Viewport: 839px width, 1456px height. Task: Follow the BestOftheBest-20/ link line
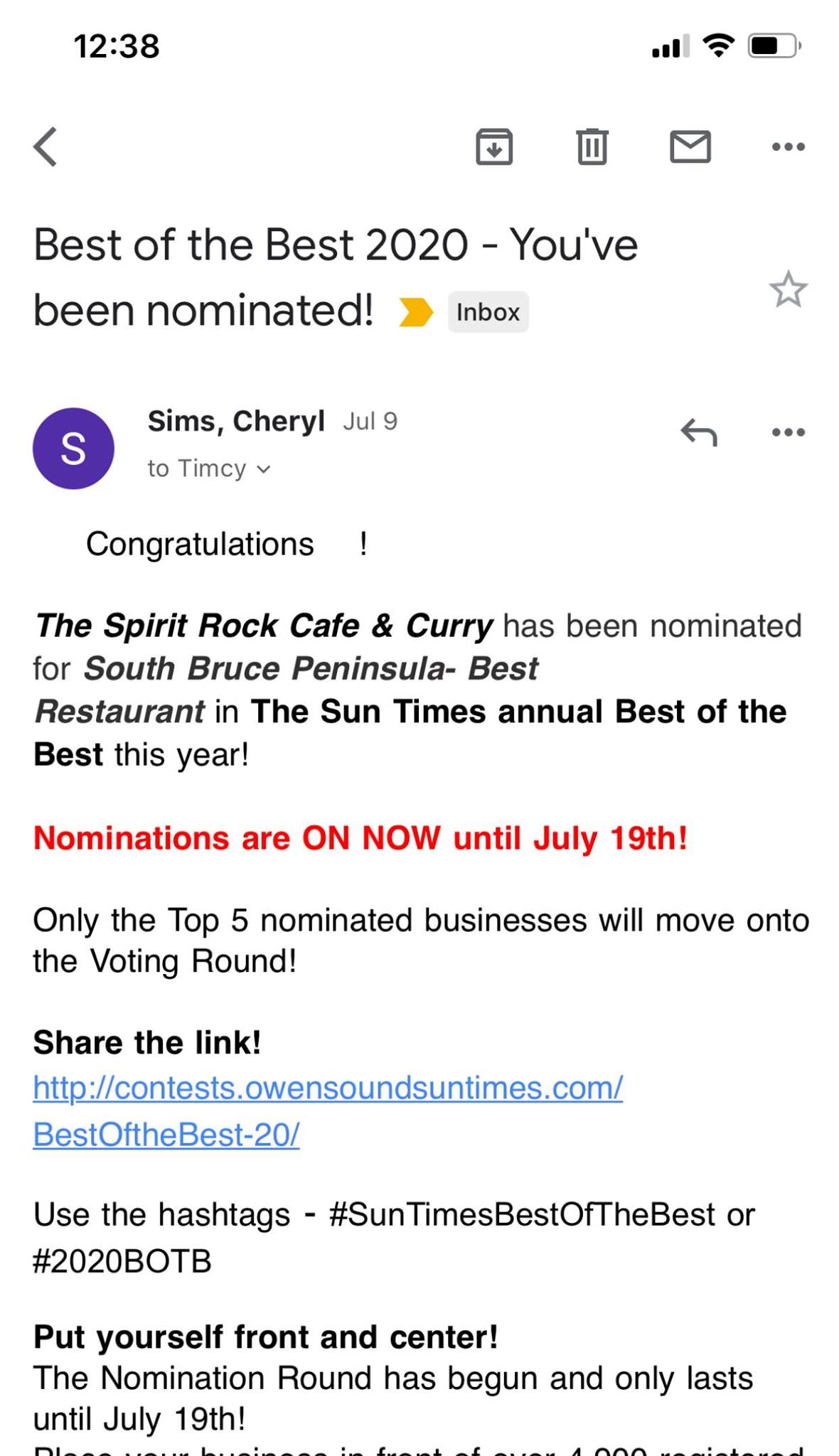(166, 1134)
